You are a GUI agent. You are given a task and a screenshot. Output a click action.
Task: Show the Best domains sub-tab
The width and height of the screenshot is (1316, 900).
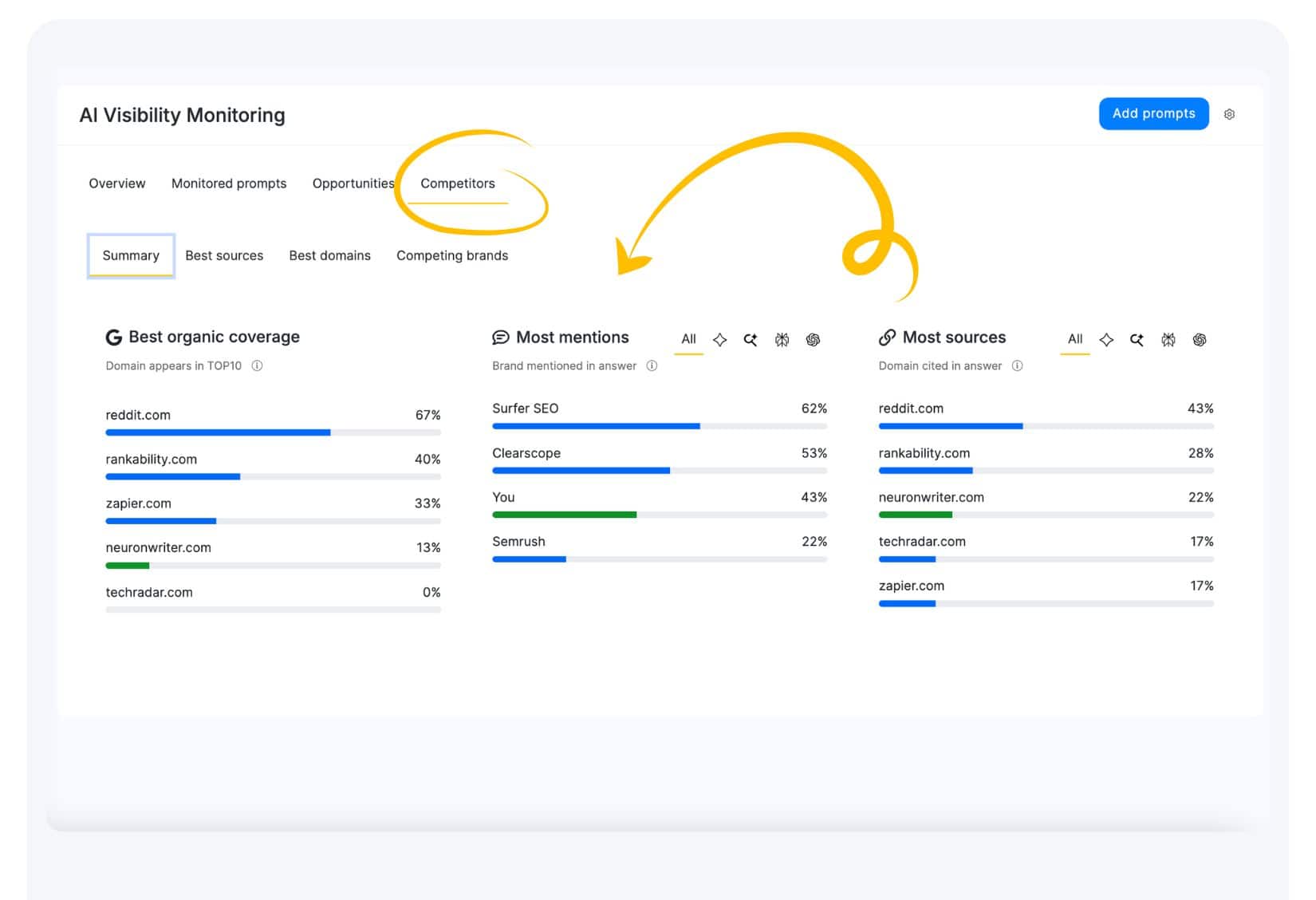329,255
